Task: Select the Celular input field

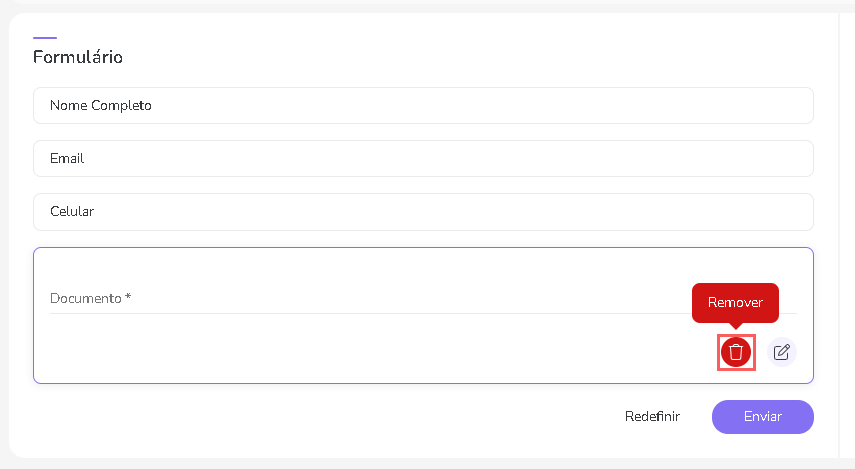Action: [423, 211]
